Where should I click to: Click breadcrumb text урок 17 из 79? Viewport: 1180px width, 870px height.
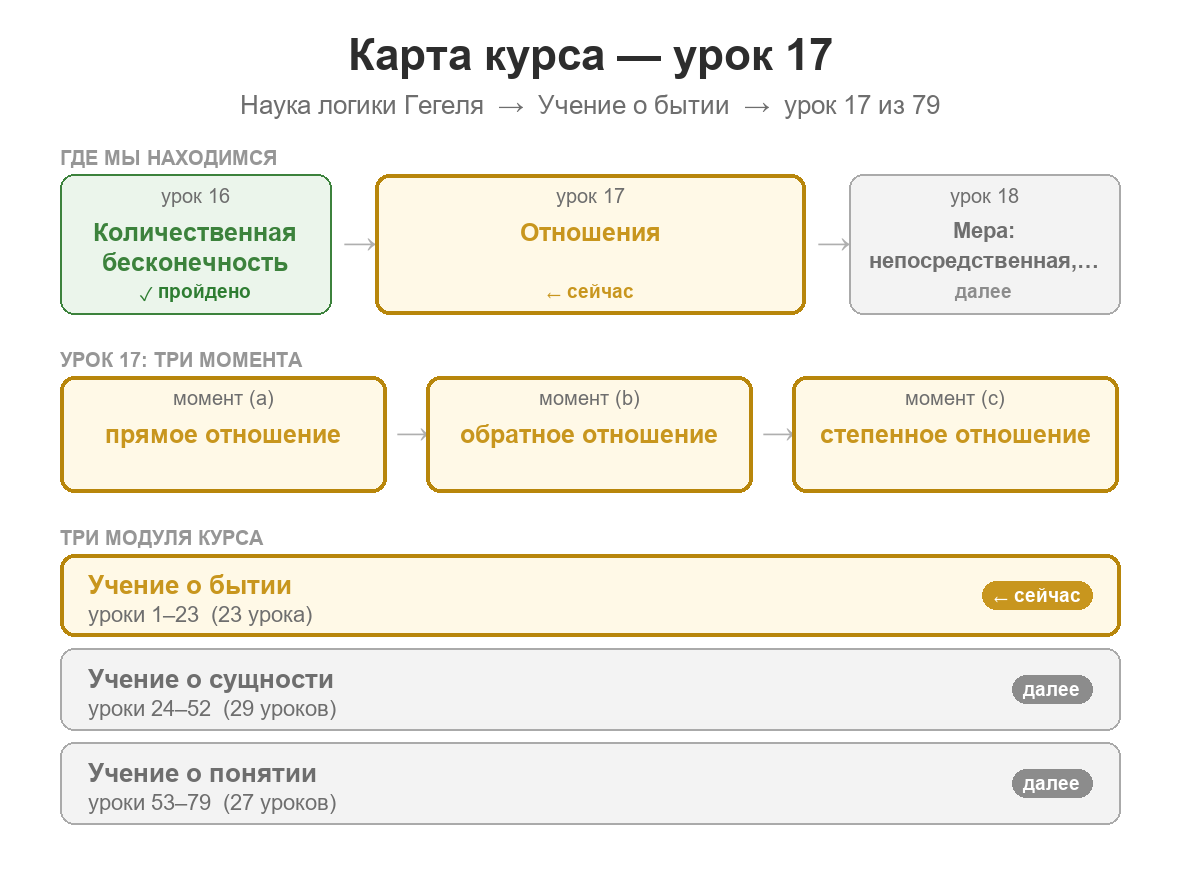[x=862, y=105]
